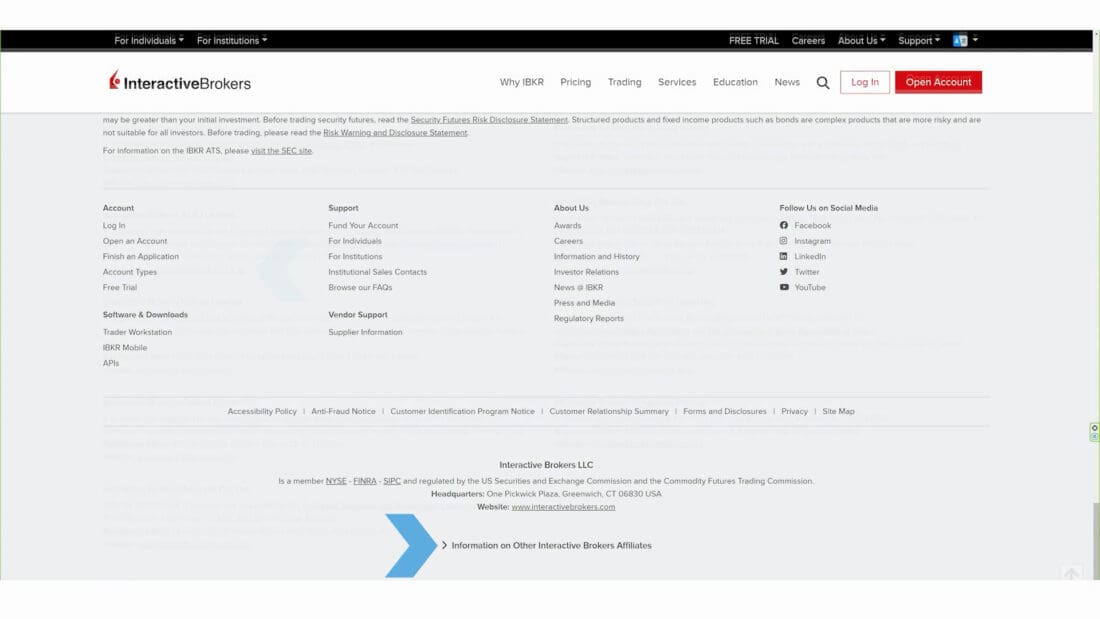This screenshot has height=619, width=1100.
Task: Click the Facebook social icon
Action: 784,225
